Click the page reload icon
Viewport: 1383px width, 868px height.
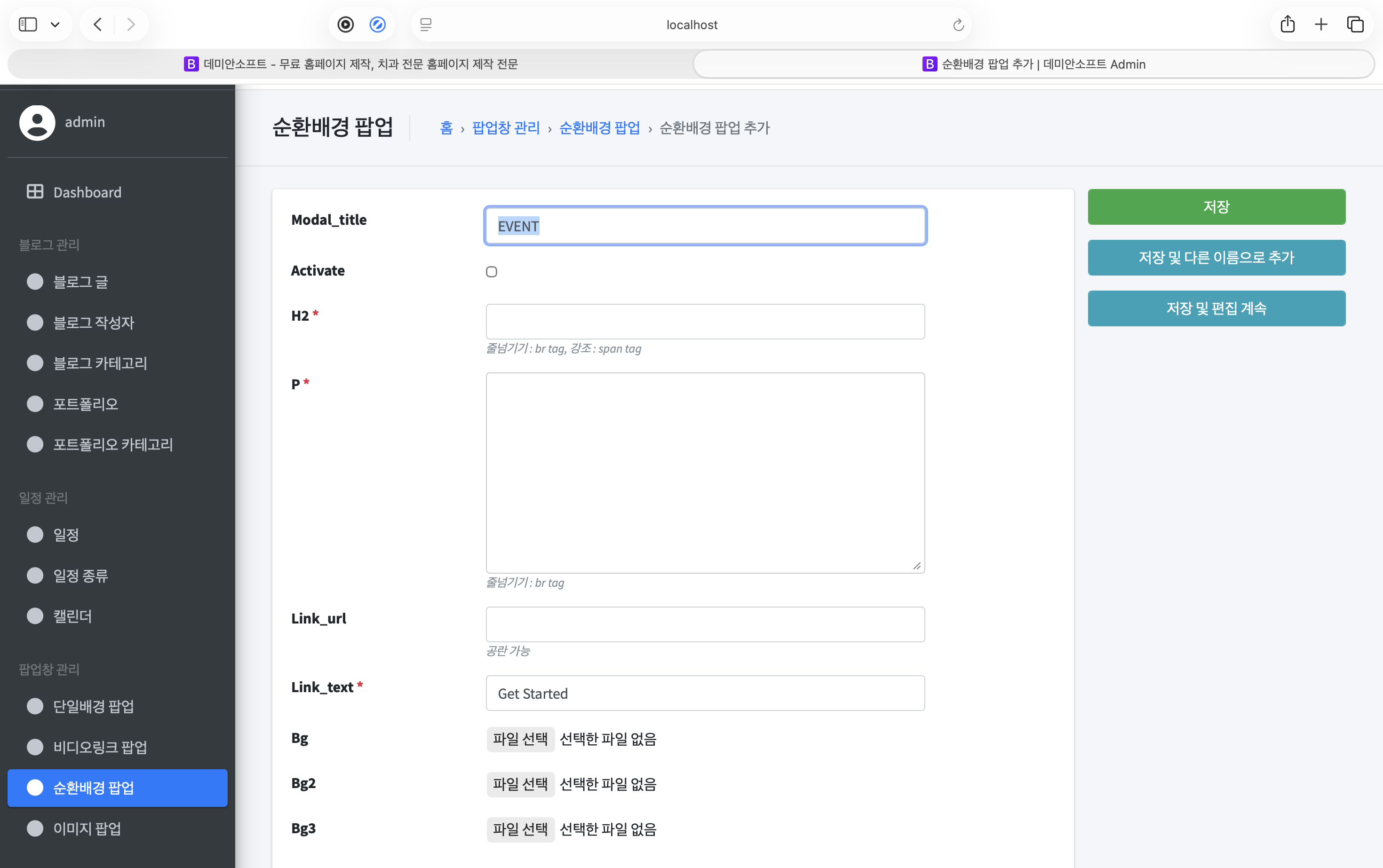click(x=958, y=24)
